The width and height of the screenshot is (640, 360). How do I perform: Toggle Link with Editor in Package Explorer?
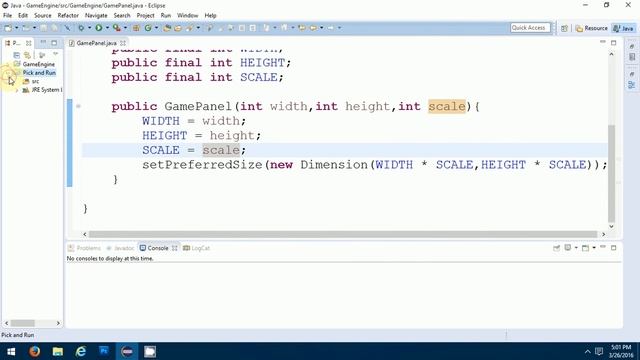pos(27,55)
